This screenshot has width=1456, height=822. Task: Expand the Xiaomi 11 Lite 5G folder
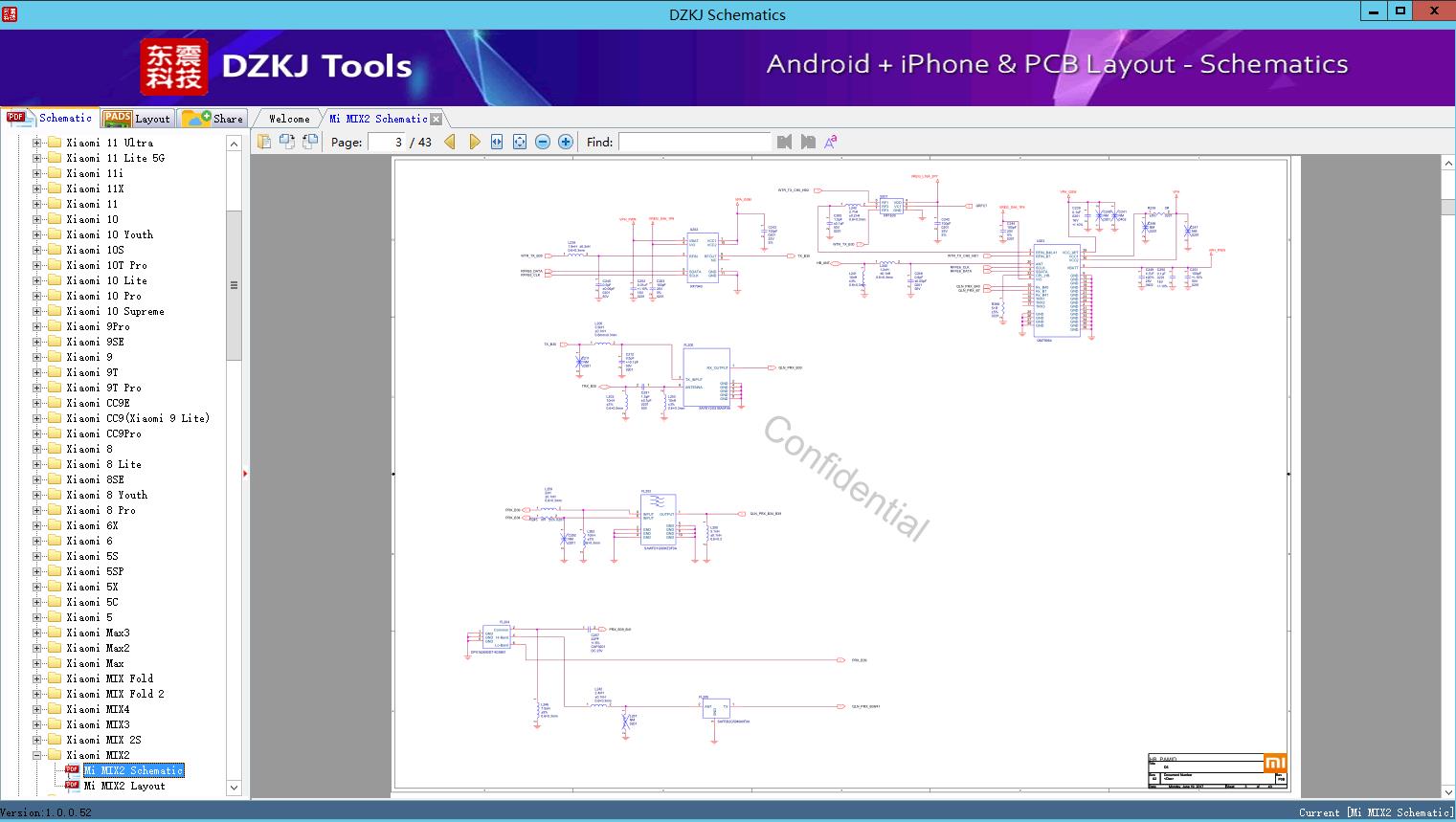point(36,158)
